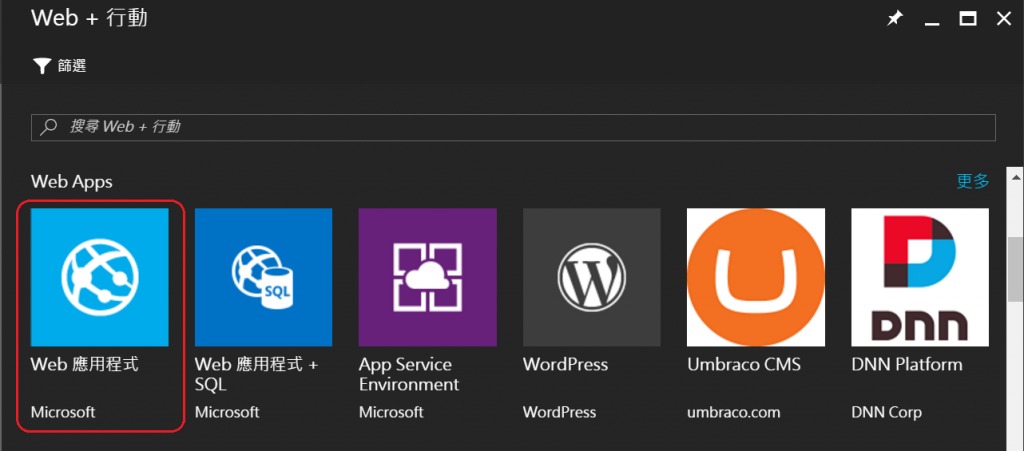
Task: Pin this blade with pin icon
Action: click(x=894, y=19)
